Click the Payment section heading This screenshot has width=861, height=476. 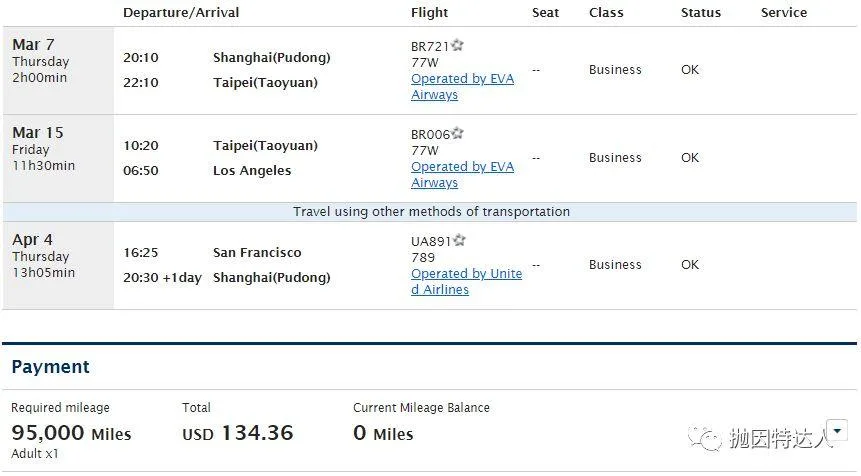point(51,367)
